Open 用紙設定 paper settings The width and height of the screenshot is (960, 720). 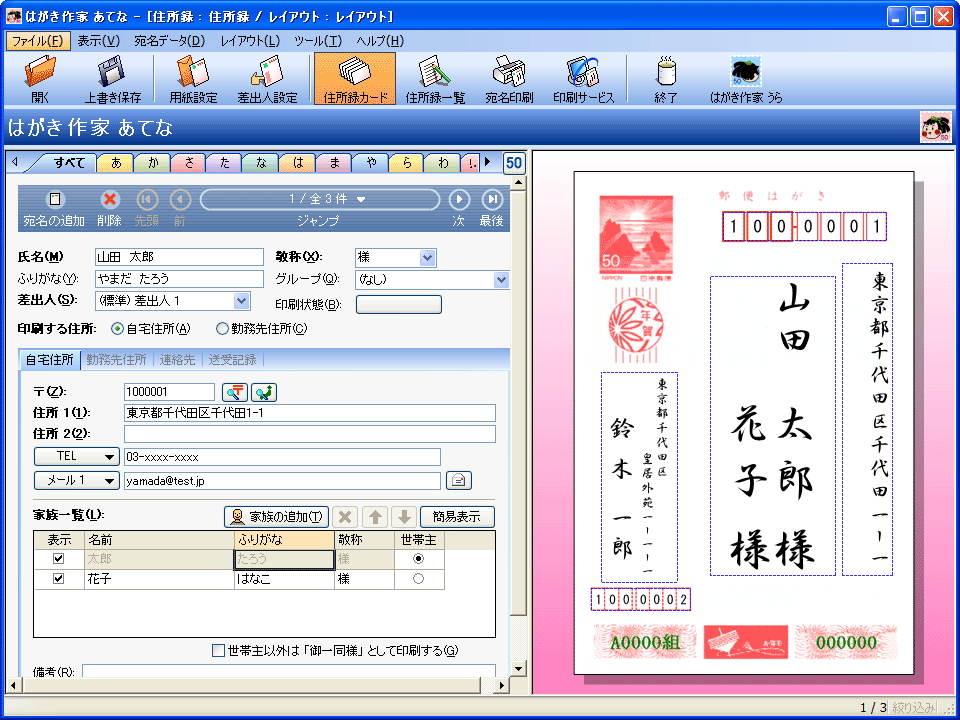(x=193, y=78)
